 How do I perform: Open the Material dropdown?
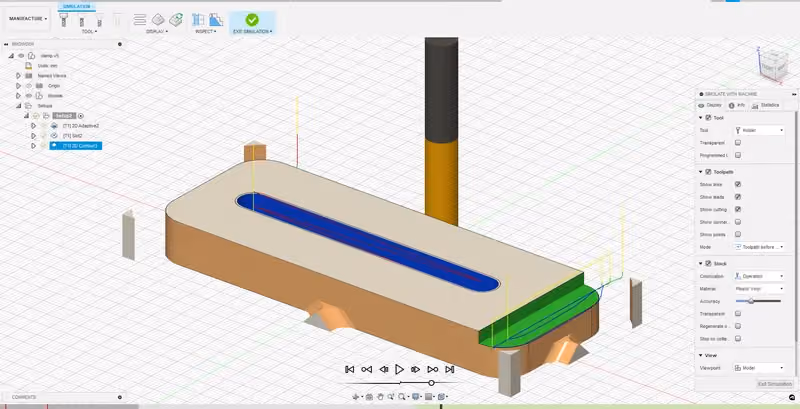tap(759, 289)
